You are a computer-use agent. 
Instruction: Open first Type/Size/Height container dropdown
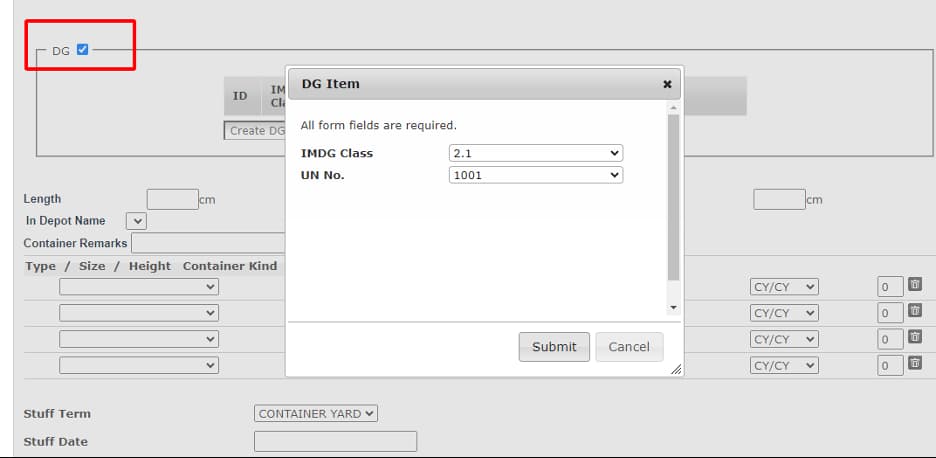click(139, 286)
